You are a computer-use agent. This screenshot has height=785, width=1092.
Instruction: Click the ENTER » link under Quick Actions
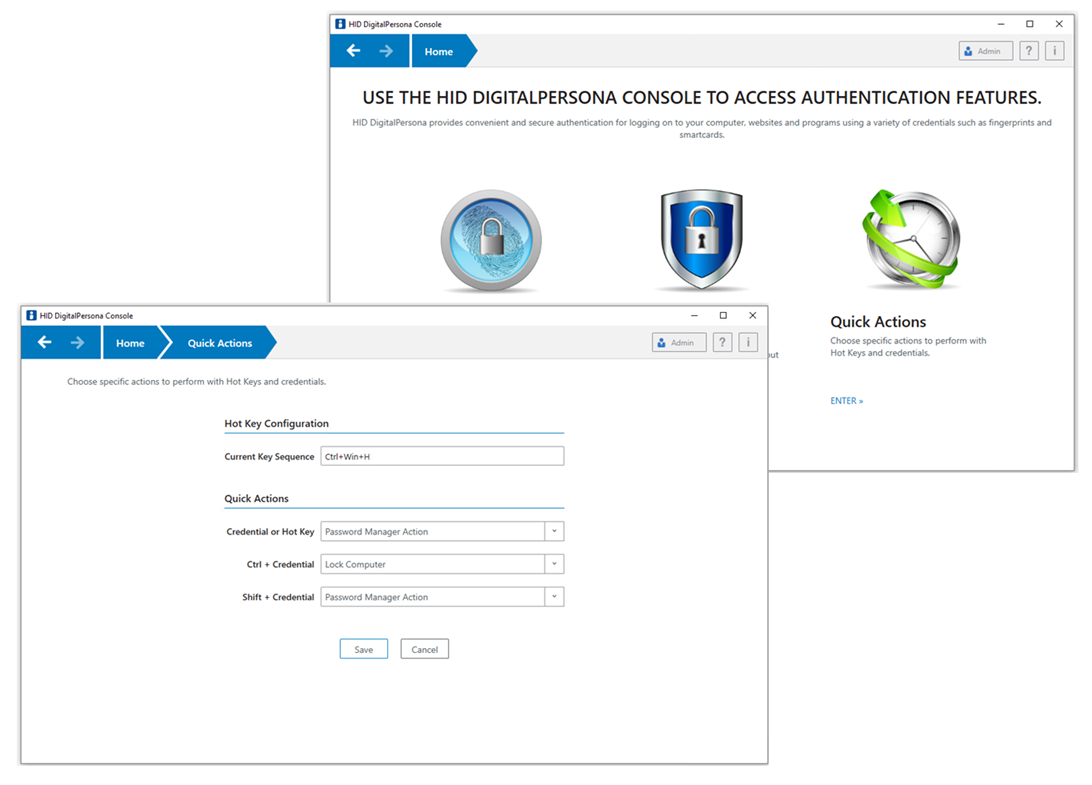[x=846, y=401]
